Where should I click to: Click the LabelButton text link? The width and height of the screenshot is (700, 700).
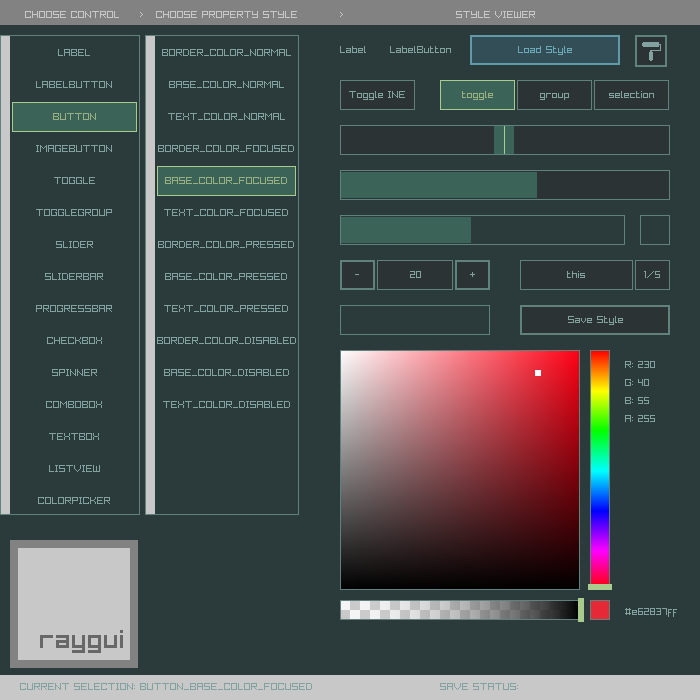[420, 50]
